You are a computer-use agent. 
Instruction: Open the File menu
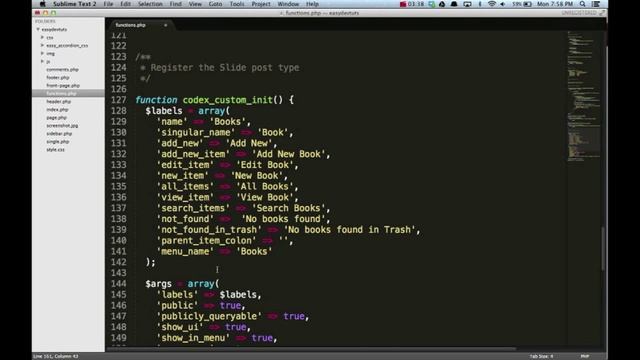pos(108,4)
